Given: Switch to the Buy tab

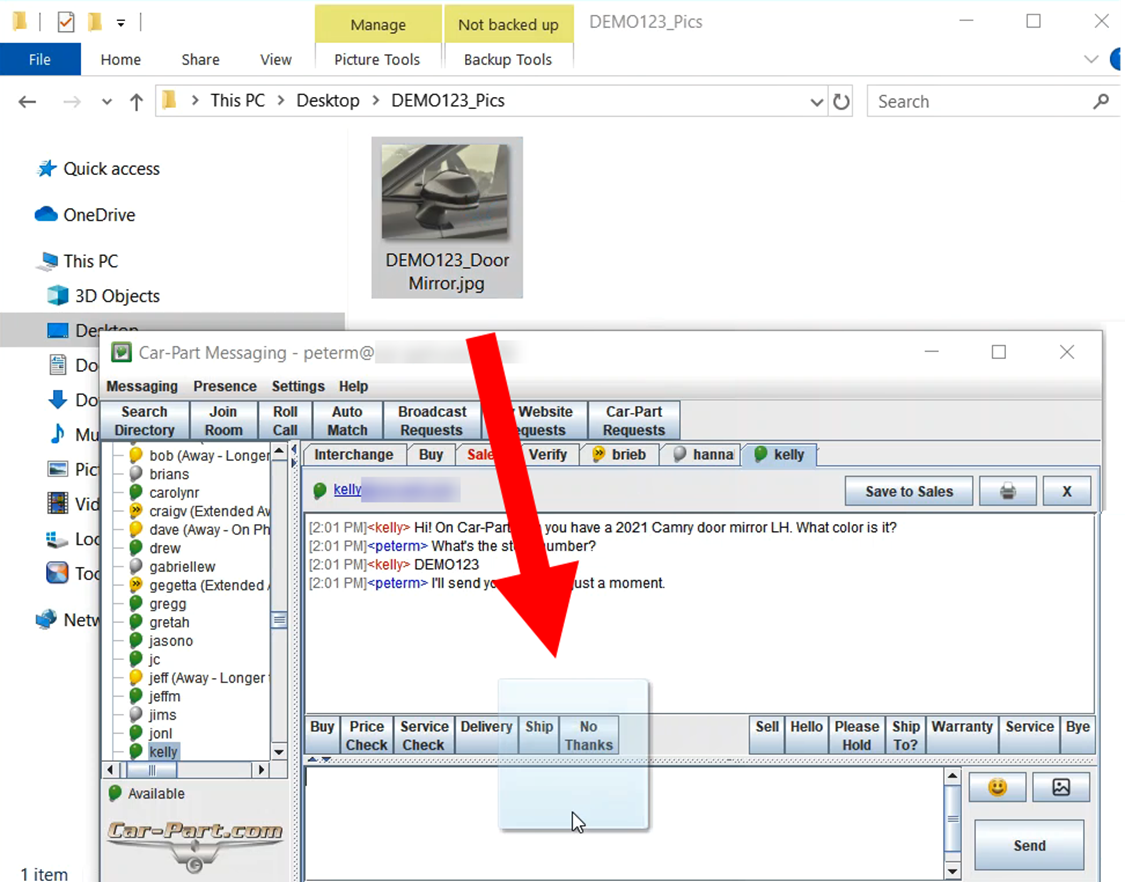Looking at the screenshot, I should point(431,455).
